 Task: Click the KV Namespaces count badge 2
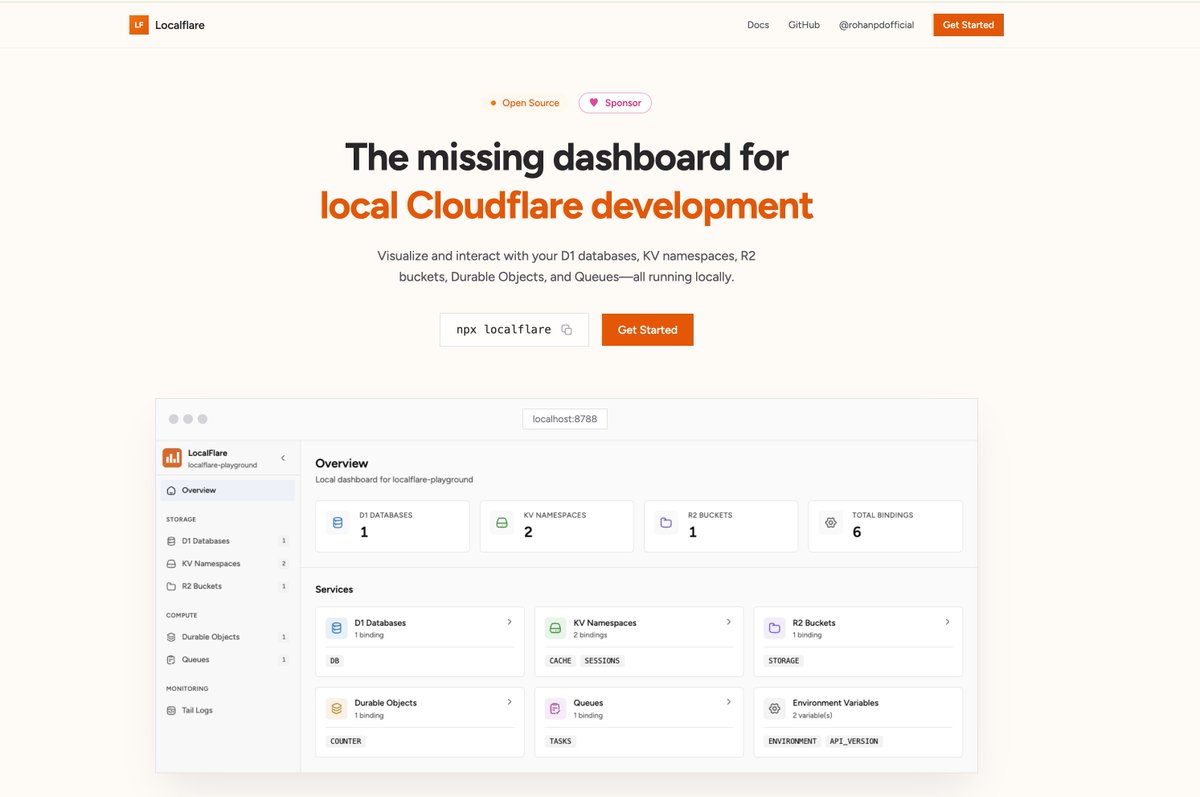pos(284,564)
